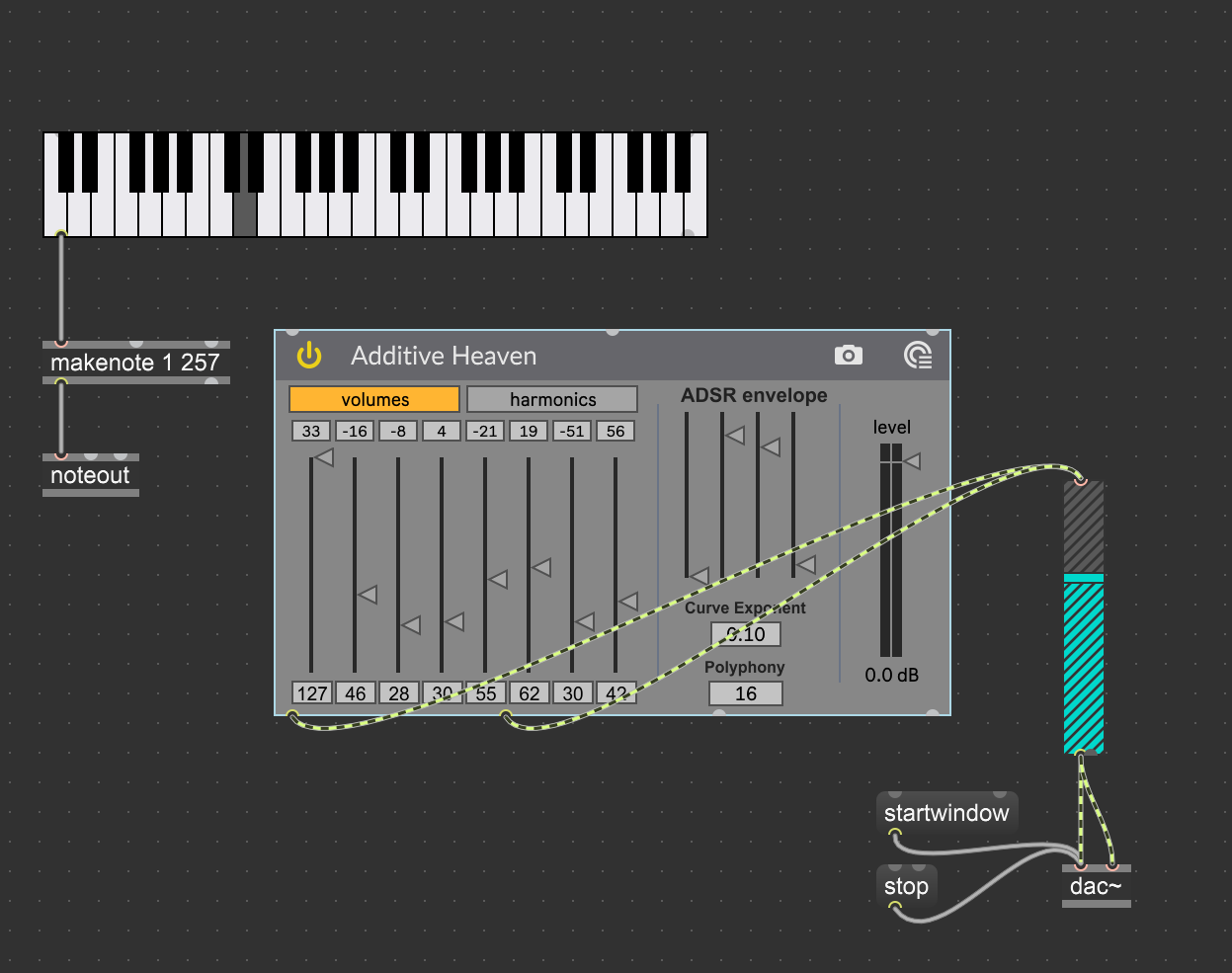Click the first volume value box showing 127
The width and height of the screenshot is (1232, 973).
[312, 693]
